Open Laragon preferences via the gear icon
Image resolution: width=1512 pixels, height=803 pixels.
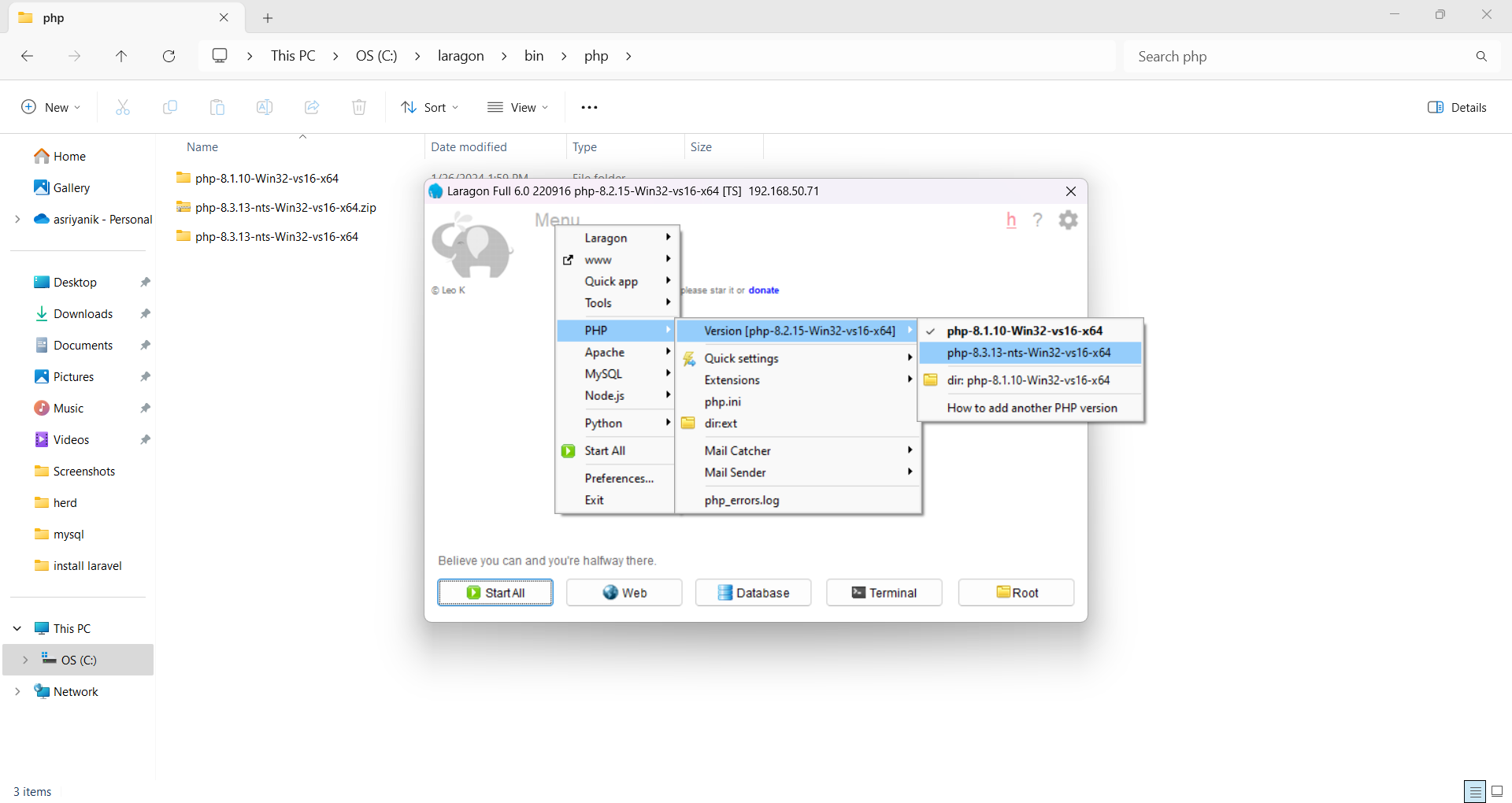[x=1068, y=220]
